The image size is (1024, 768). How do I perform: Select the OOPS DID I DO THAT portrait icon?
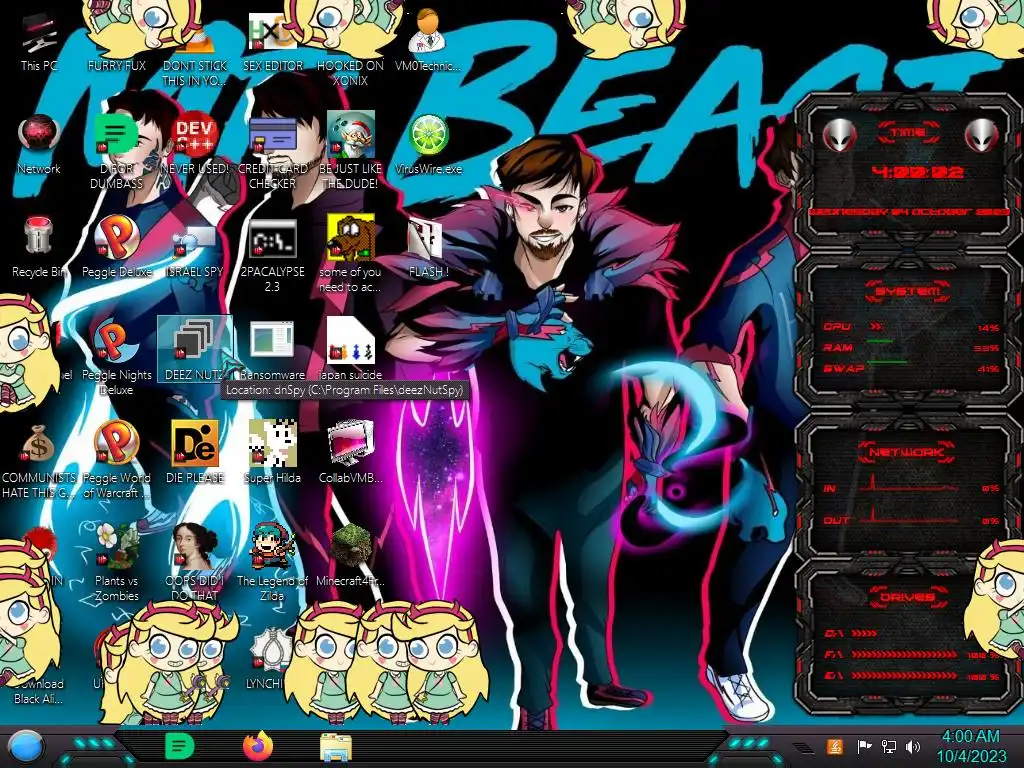(195, 563)
